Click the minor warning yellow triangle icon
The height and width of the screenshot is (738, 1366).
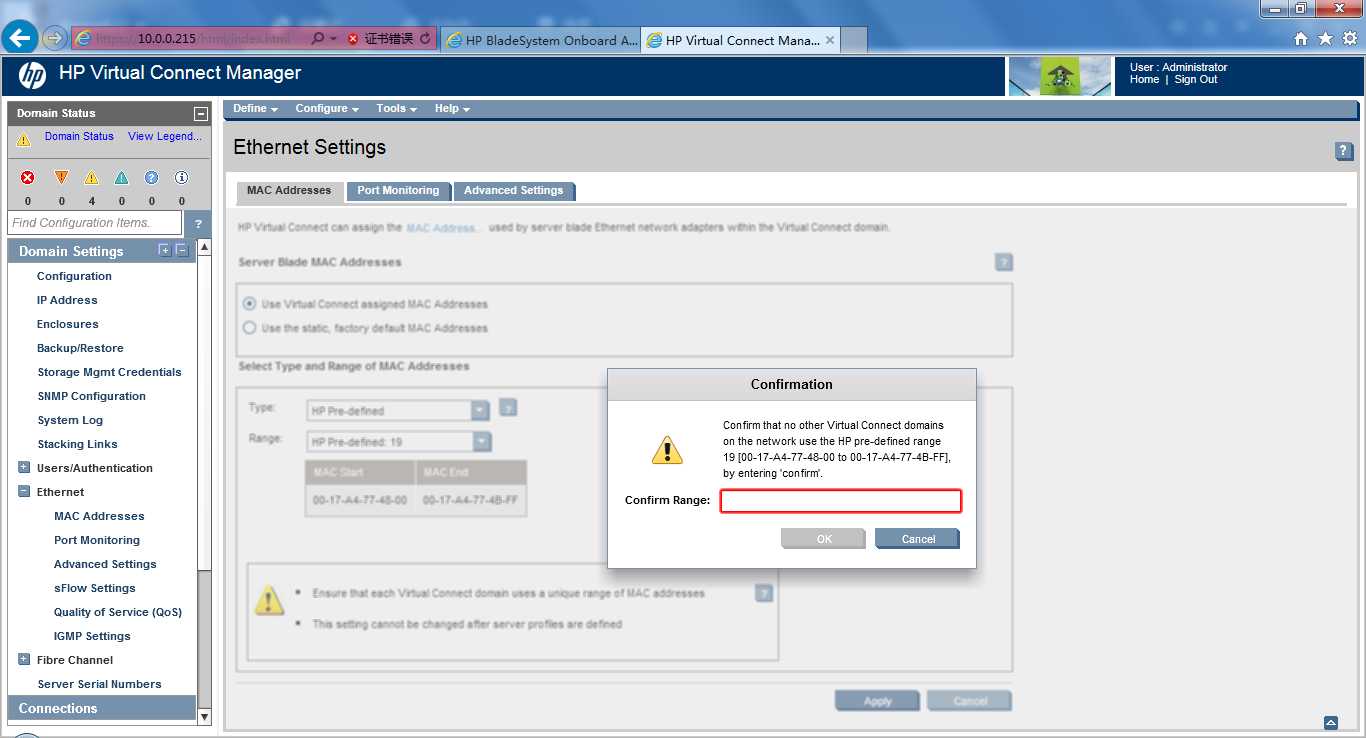(91, 178)
